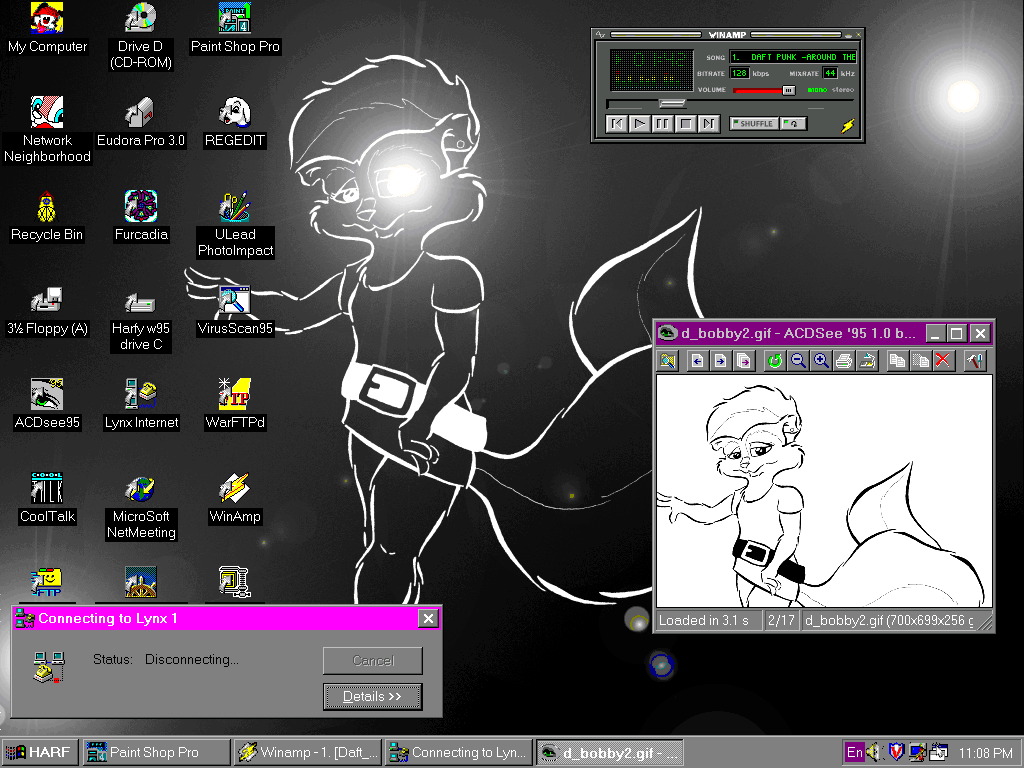This screenshot has width=1024, height=768.
Task: Zoom out in ACDSee viewer
Action: click(x=798, y=360)
